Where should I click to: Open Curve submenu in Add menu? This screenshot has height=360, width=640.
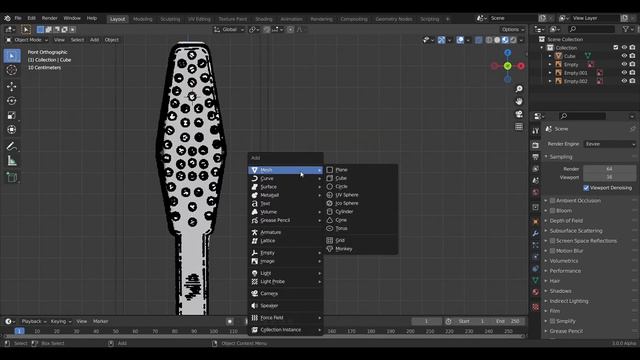pos(285,178)
